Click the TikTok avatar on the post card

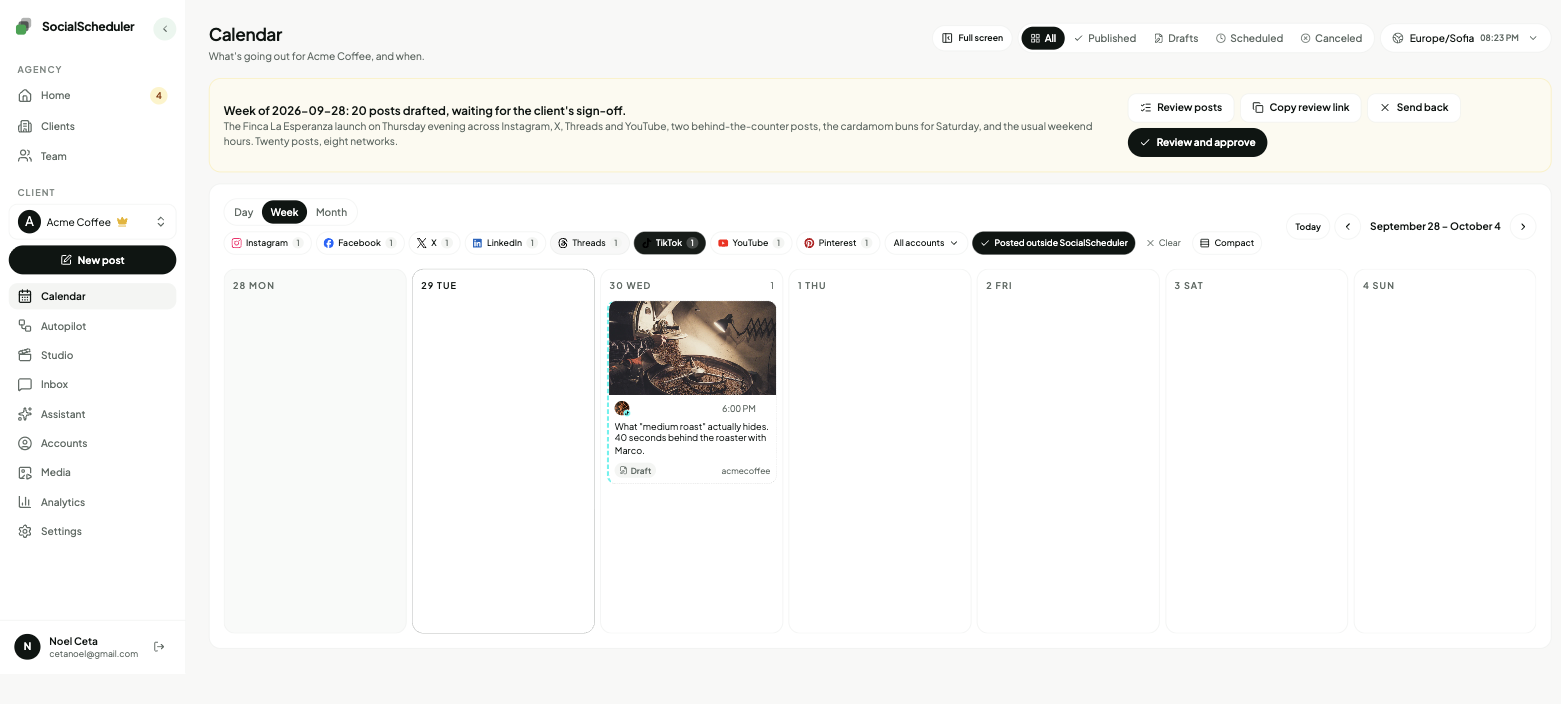coord(622,408)
